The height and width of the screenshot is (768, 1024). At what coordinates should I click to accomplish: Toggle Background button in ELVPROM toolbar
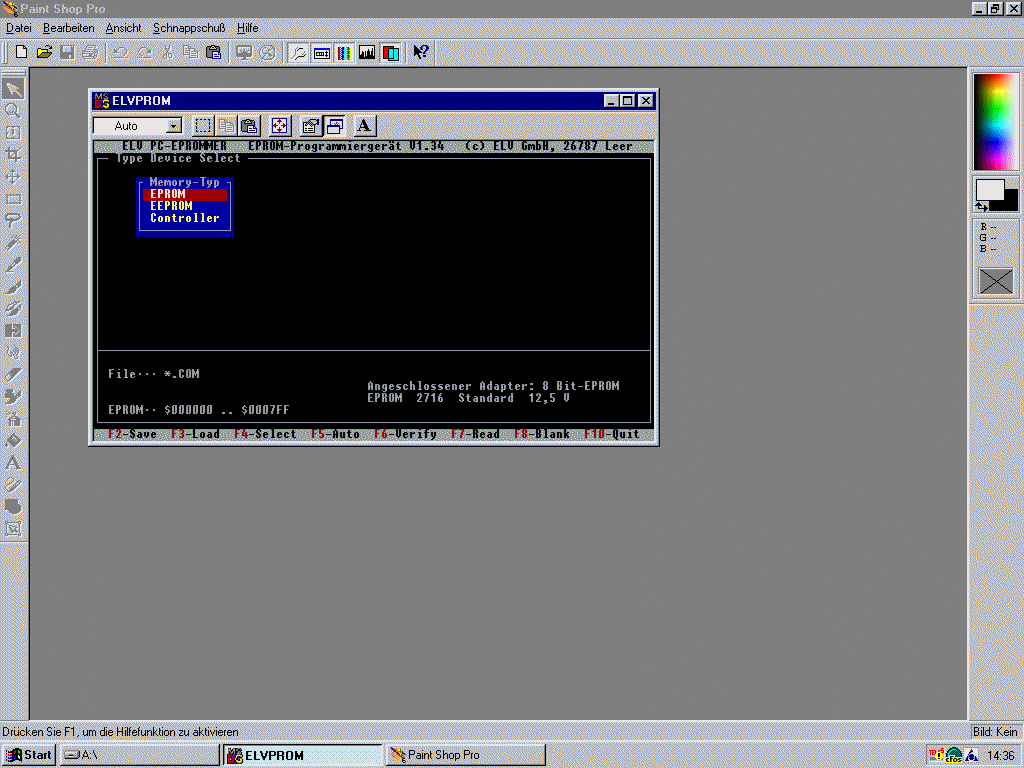pos(335,125)
